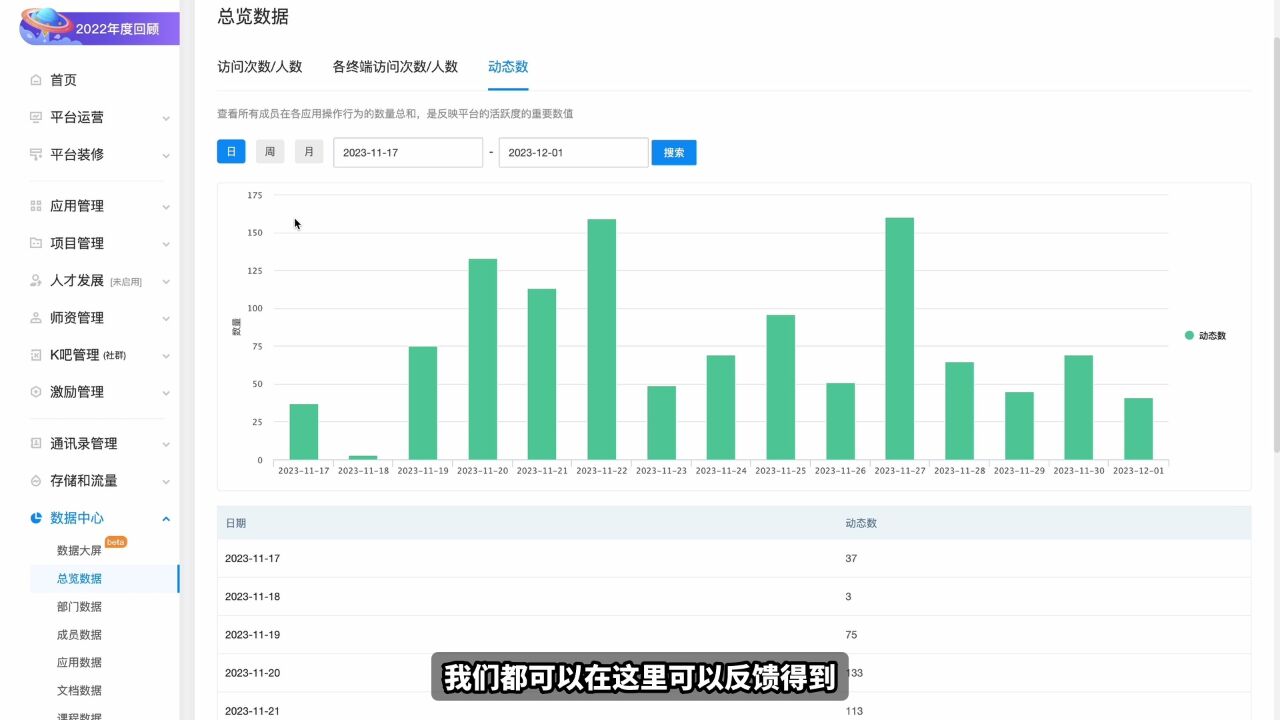The image size is (1280, 720).
Task: Open 总览数据 submenu item
Action: pos(79,578)
